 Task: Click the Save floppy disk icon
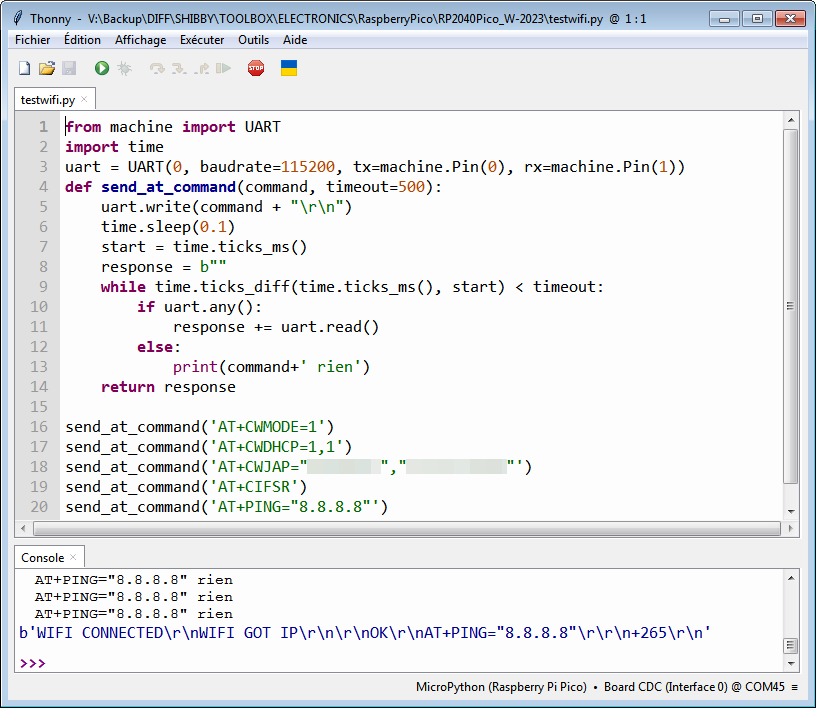click(x=69, y=68)
